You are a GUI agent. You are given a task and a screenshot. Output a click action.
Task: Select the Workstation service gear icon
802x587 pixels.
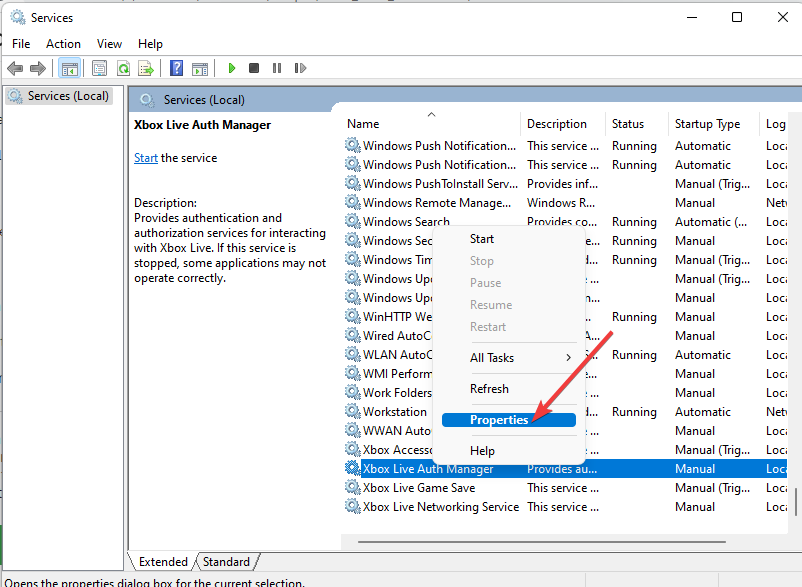pyautogui.click(x=352, y=411)
